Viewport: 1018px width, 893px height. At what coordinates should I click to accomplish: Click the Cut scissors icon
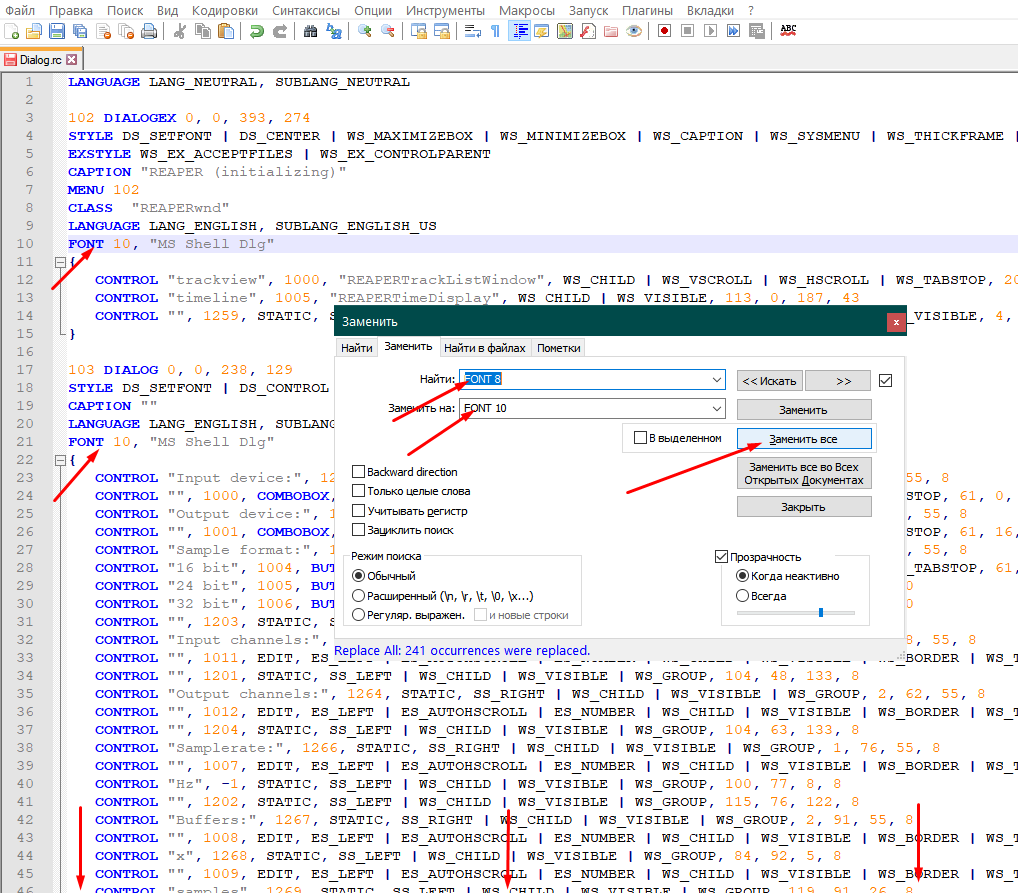pos(180,31)
